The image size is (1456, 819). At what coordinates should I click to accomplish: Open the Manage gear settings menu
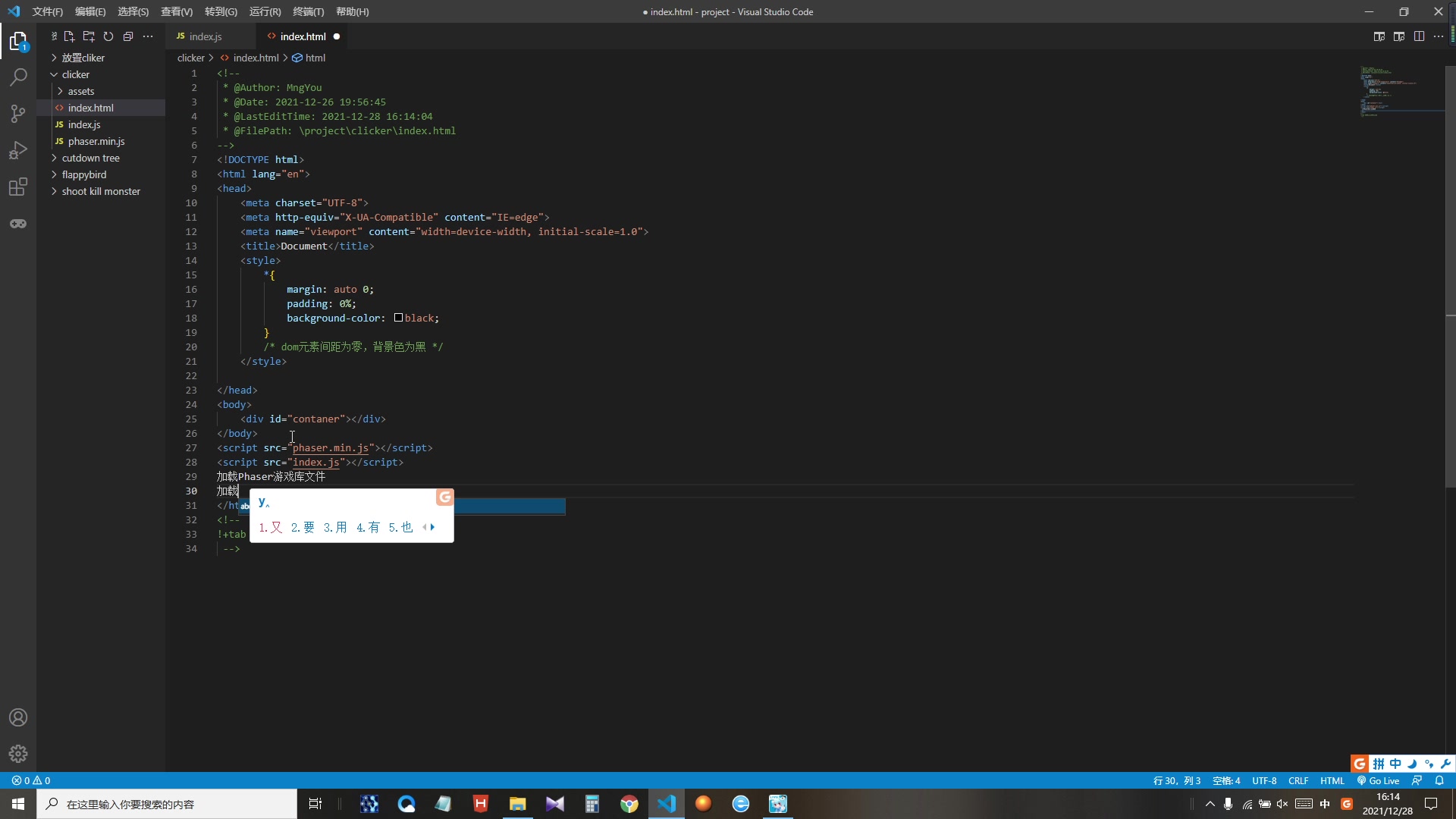pyautogui.click(x=18, y=754)
